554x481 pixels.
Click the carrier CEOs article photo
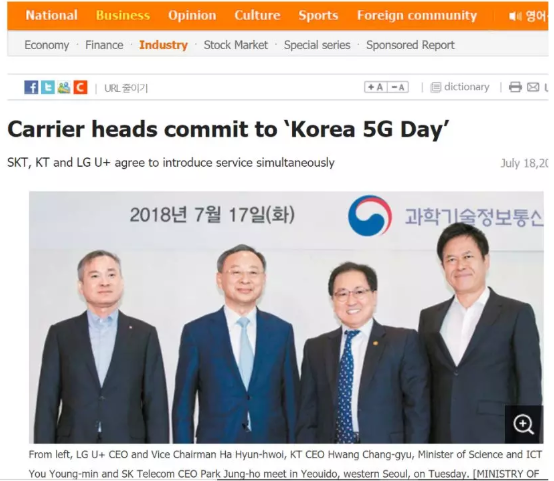click(286, 317)
